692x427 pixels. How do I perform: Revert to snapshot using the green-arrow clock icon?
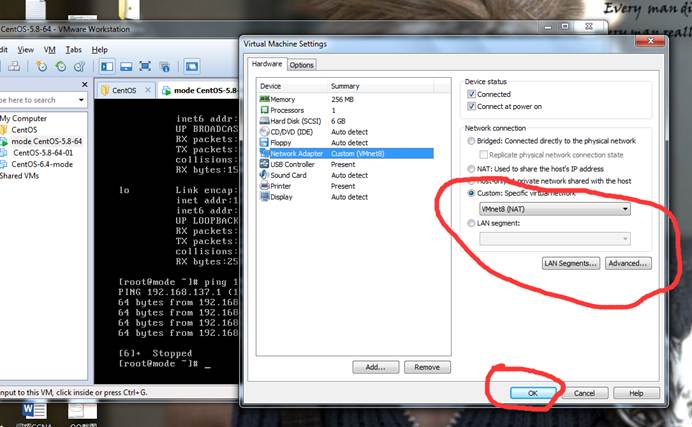(60, 66)
